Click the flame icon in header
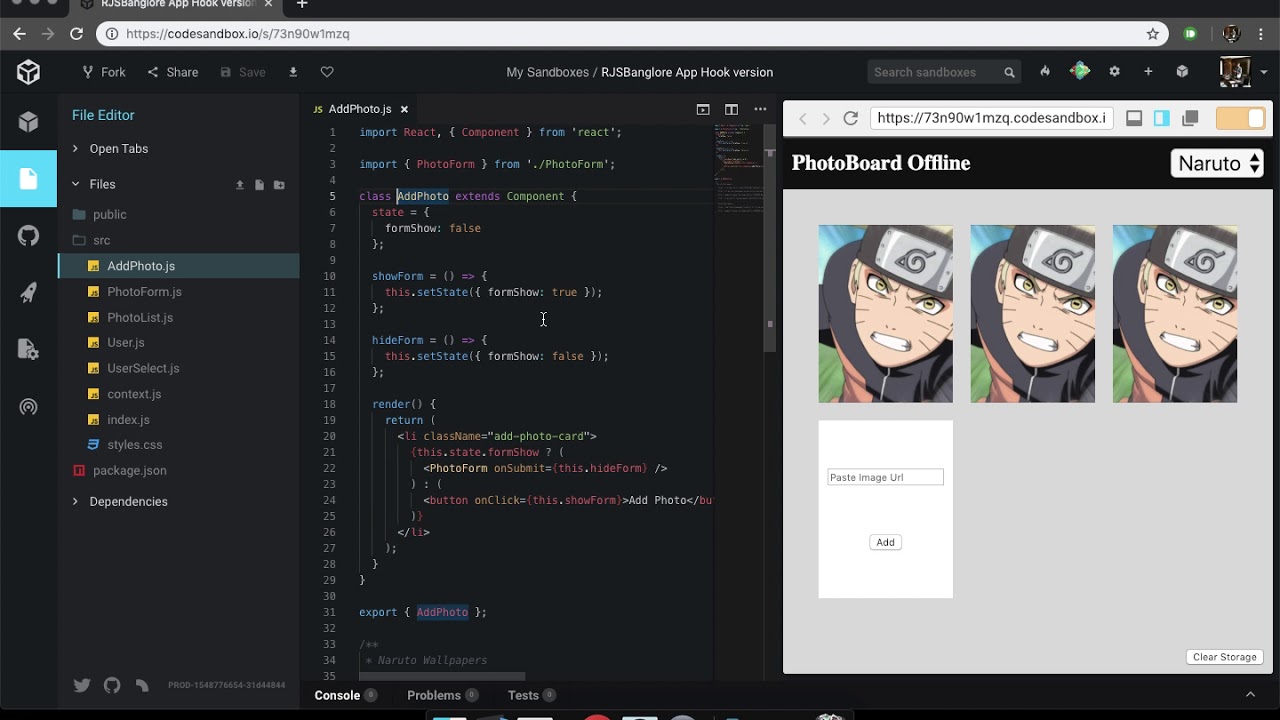Screen dimensions: 1280x720 pyautogui.click(x=1045, y=71)
